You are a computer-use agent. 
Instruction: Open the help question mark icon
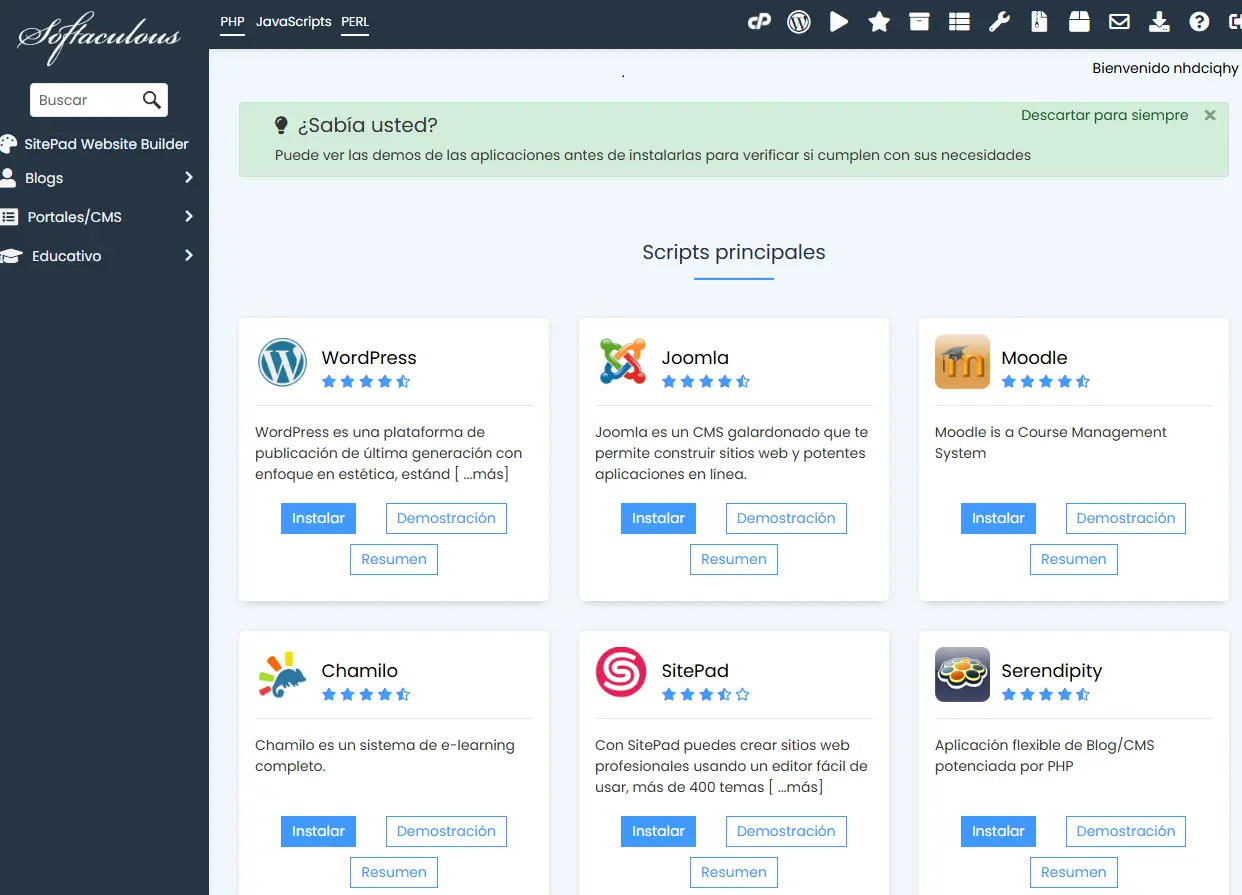point(1199,21)
